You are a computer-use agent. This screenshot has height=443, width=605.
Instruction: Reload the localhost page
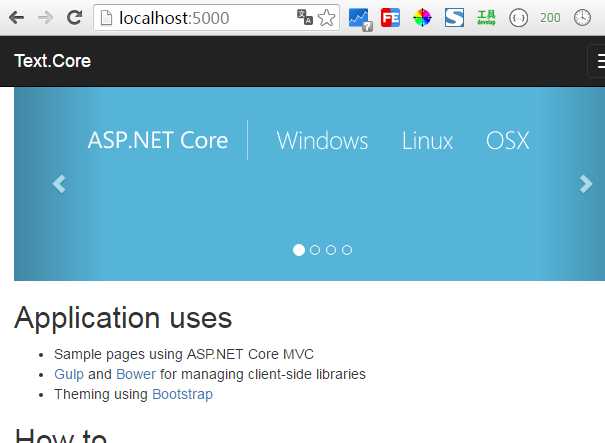[x=74, y=17]
